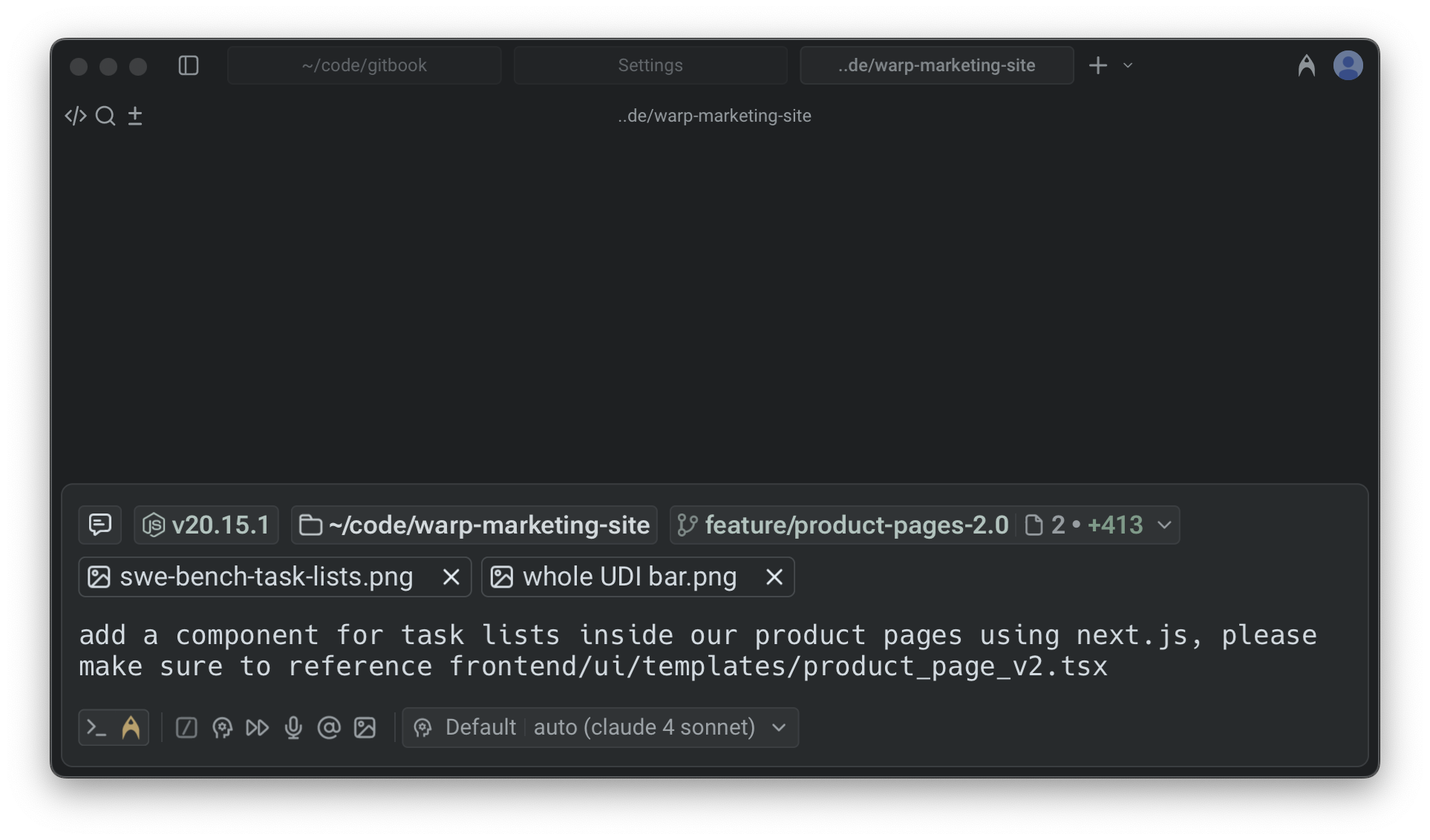Open Warp AI agent icon top right
The width and height of the screenshot is (1430, 840).
(x=1306, y=65)
